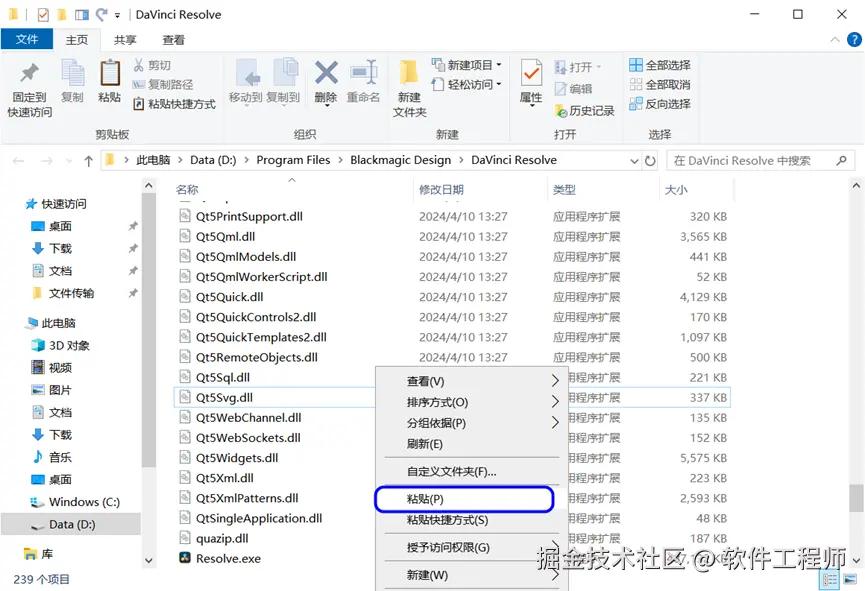This screenshot has width=865, height=591.
Task: Click the Paste clipboard icon in the ribbon
Action: [109, 73]
